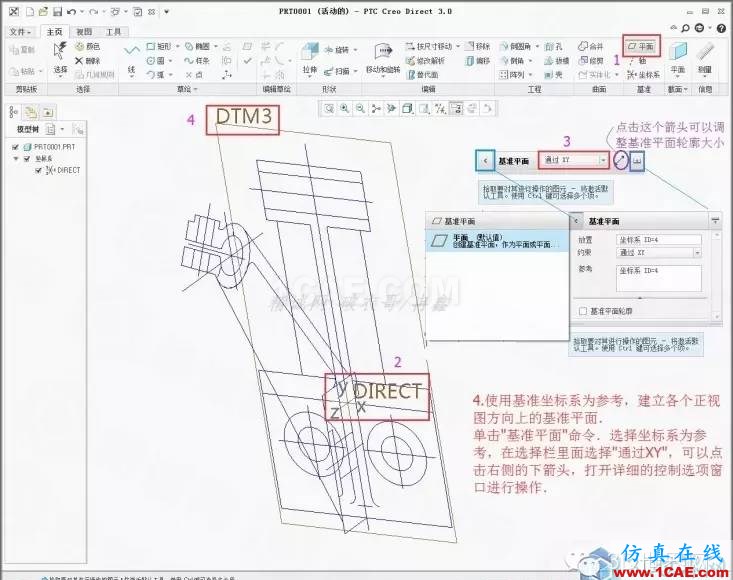Select the 选择 arrow tool
This screenshot has height=580, width=733.
tap(60, 57)
